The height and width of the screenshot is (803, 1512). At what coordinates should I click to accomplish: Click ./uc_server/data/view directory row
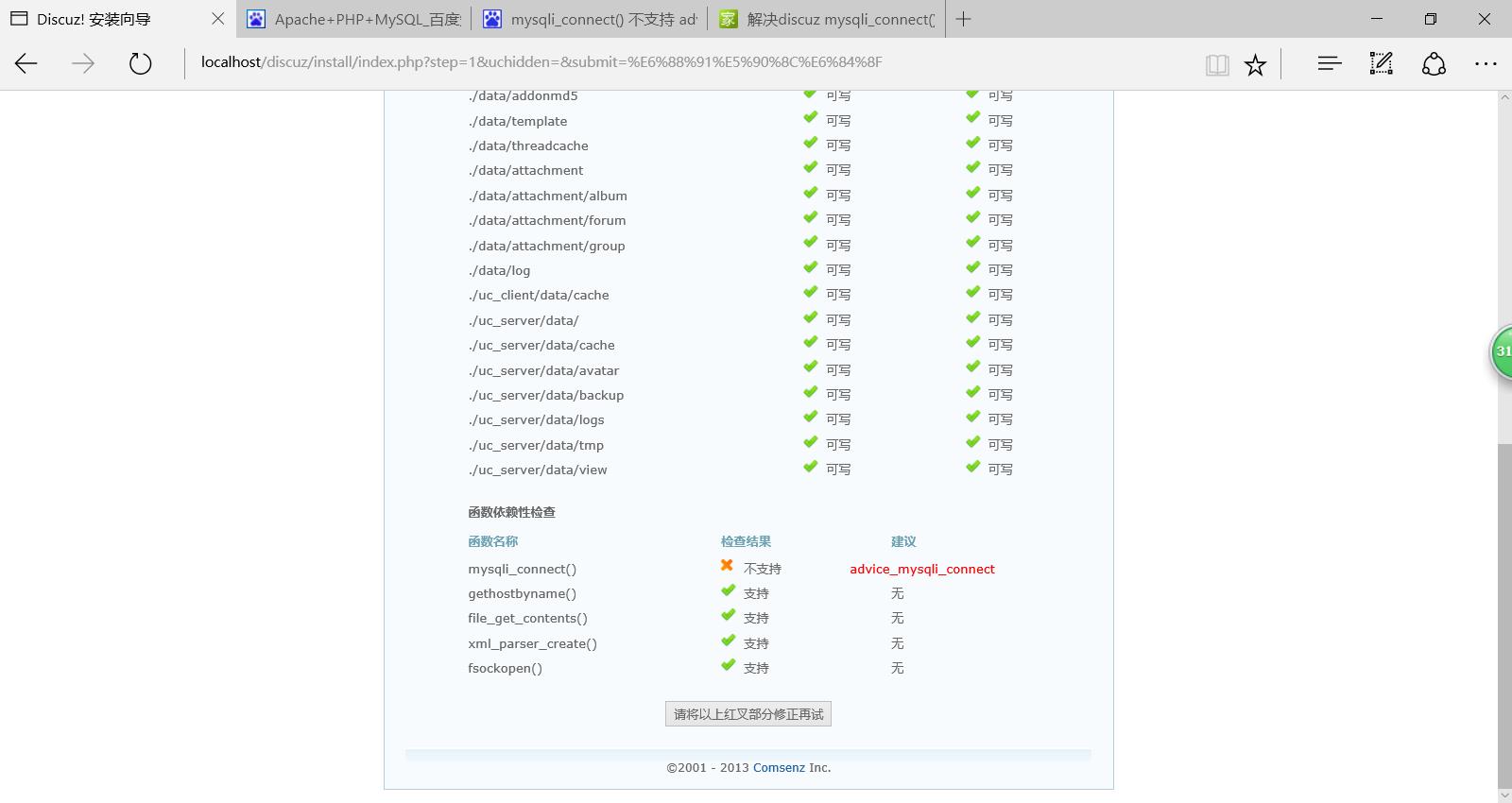click(x=538, y=470)
